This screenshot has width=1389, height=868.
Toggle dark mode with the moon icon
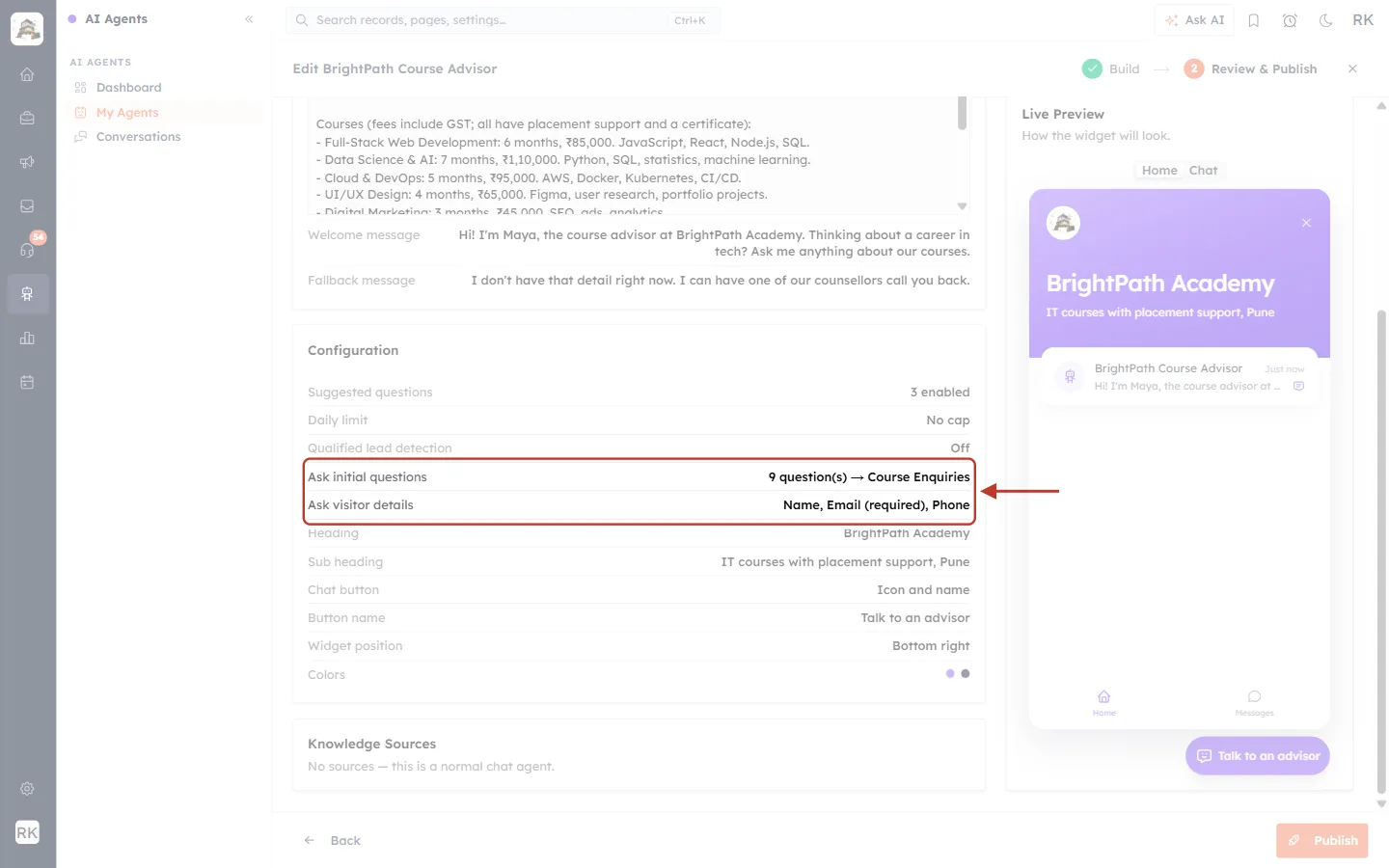coord(1326,20)
